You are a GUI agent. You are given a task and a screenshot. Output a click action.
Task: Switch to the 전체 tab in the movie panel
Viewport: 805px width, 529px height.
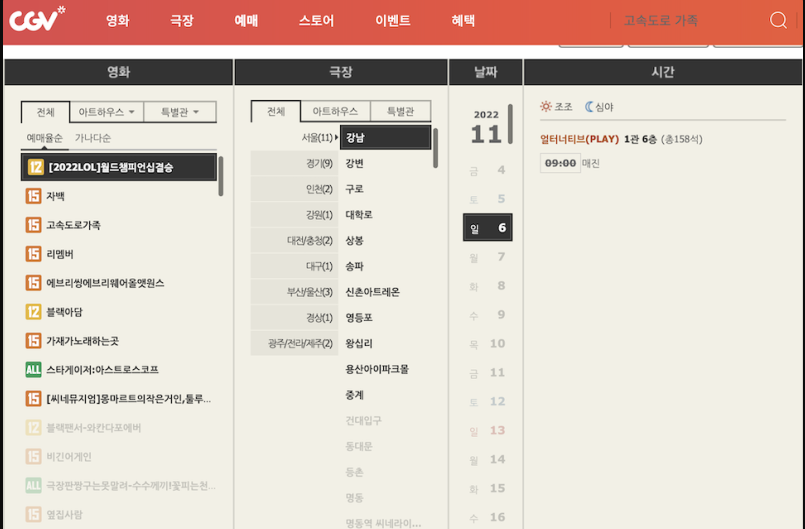tap(46, 112)
